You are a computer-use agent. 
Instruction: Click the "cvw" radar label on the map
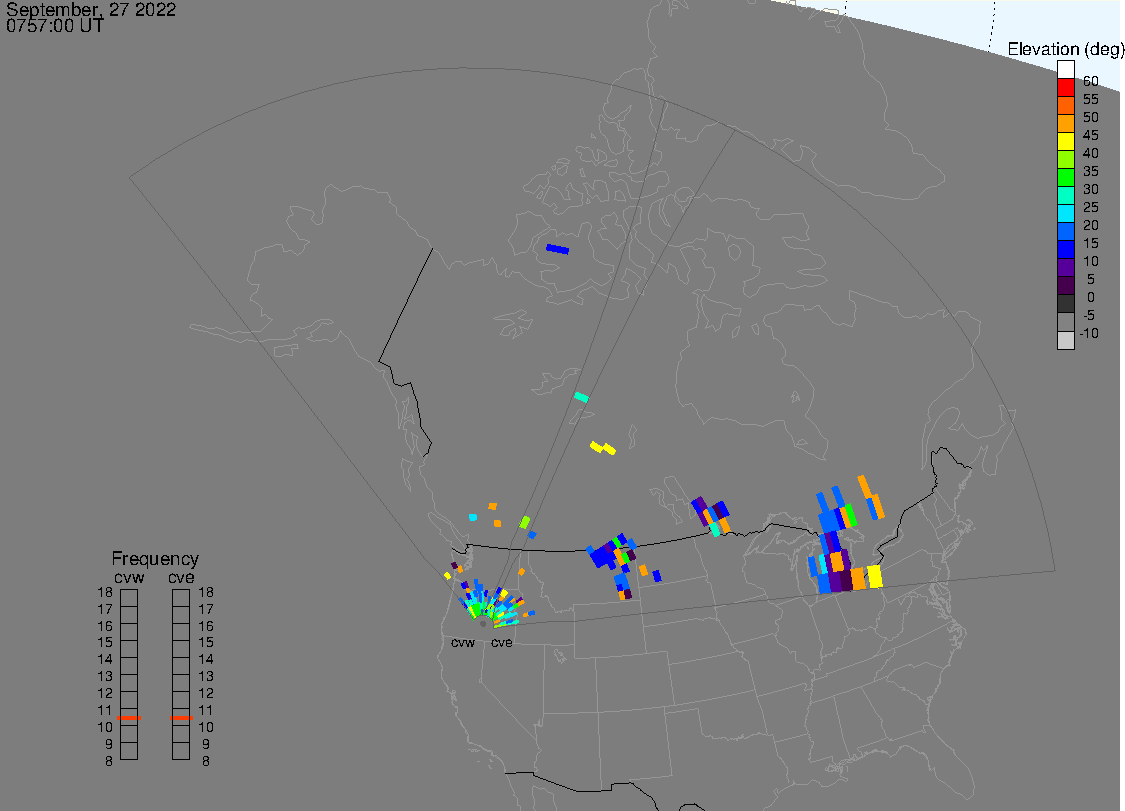click(x=463, y=642)
